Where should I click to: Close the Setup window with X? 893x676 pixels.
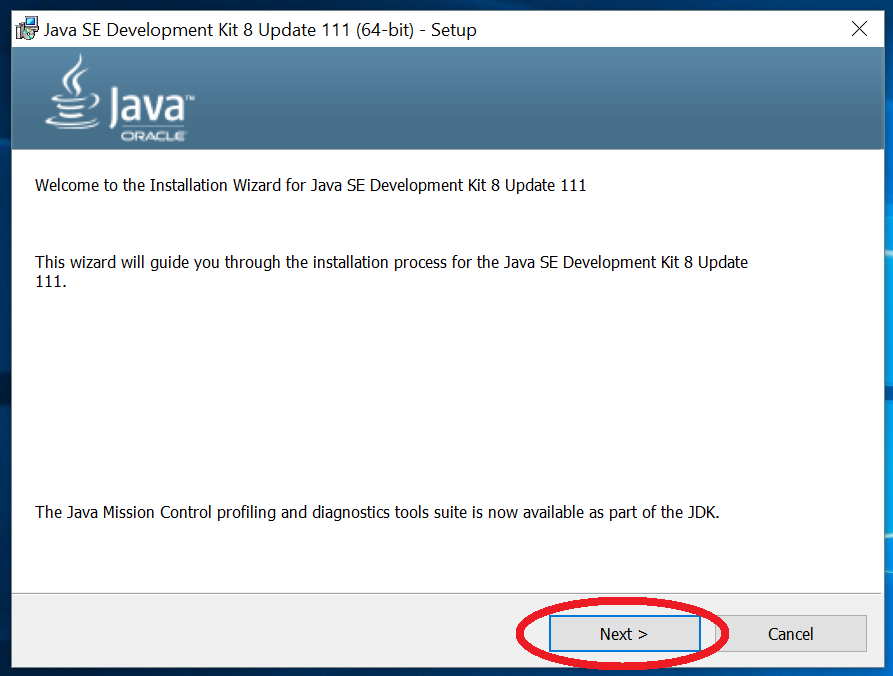(859, 28)
